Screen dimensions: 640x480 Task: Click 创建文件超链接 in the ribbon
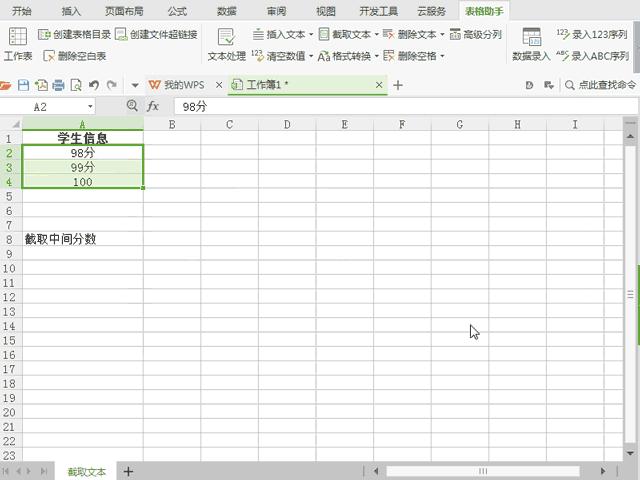(x=156, y=34)
